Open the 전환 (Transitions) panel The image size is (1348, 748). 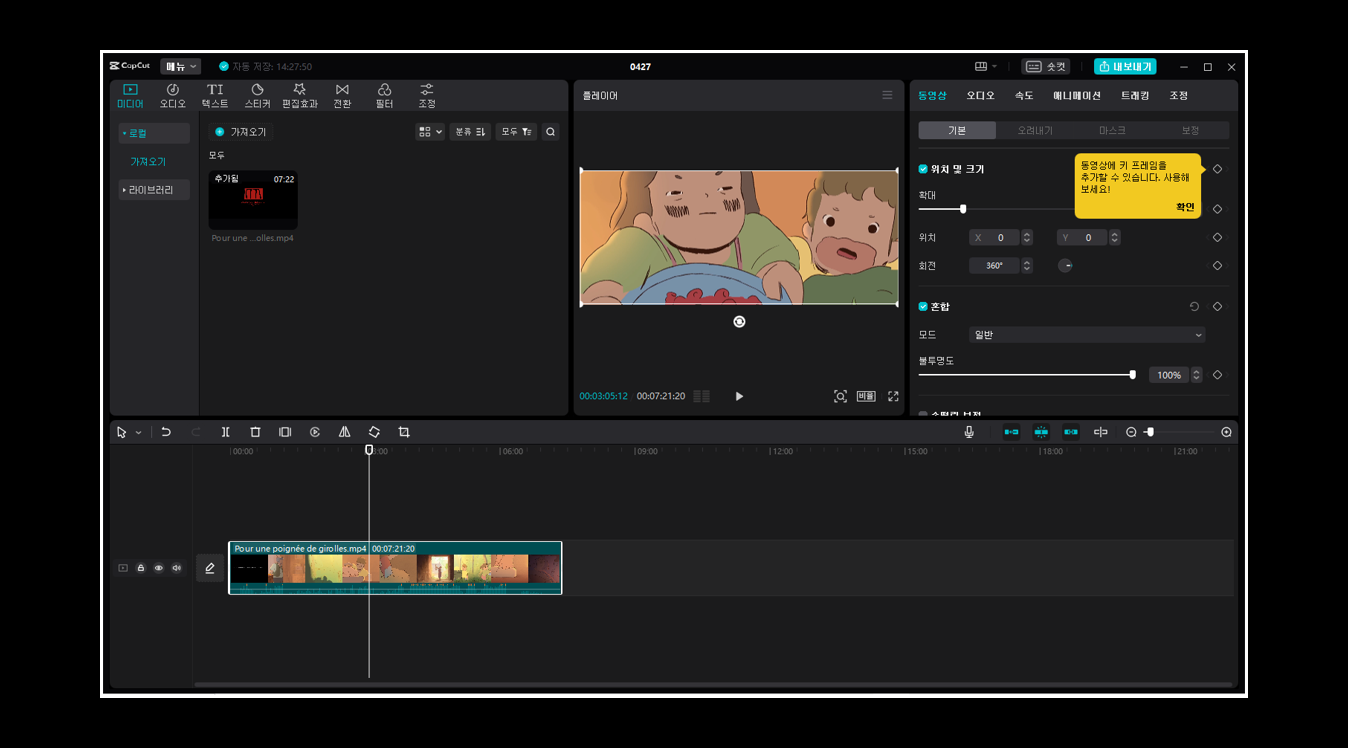point(342,96)
